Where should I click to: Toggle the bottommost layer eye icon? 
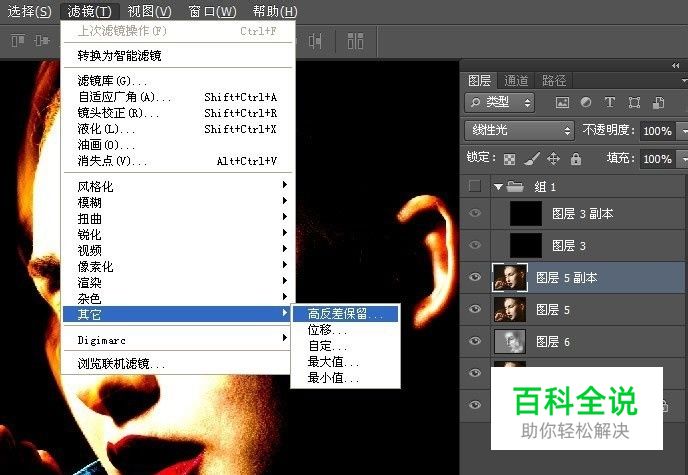475,405
